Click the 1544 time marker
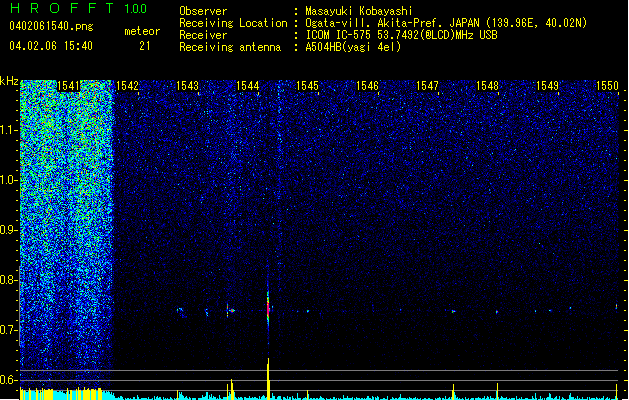The height and width of the screenshot is (400, 629). [x=248, y=86]
